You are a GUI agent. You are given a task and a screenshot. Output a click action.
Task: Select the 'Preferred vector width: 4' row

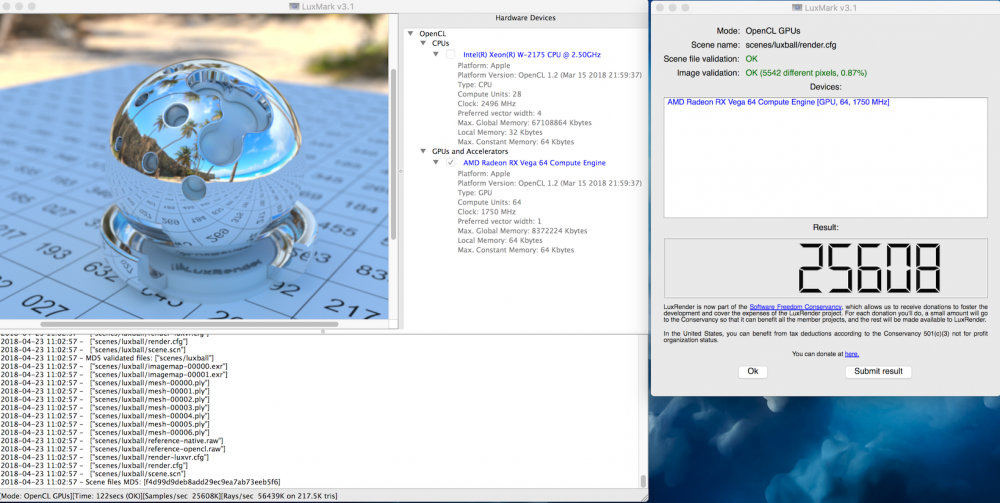click(x=499, y=113)
